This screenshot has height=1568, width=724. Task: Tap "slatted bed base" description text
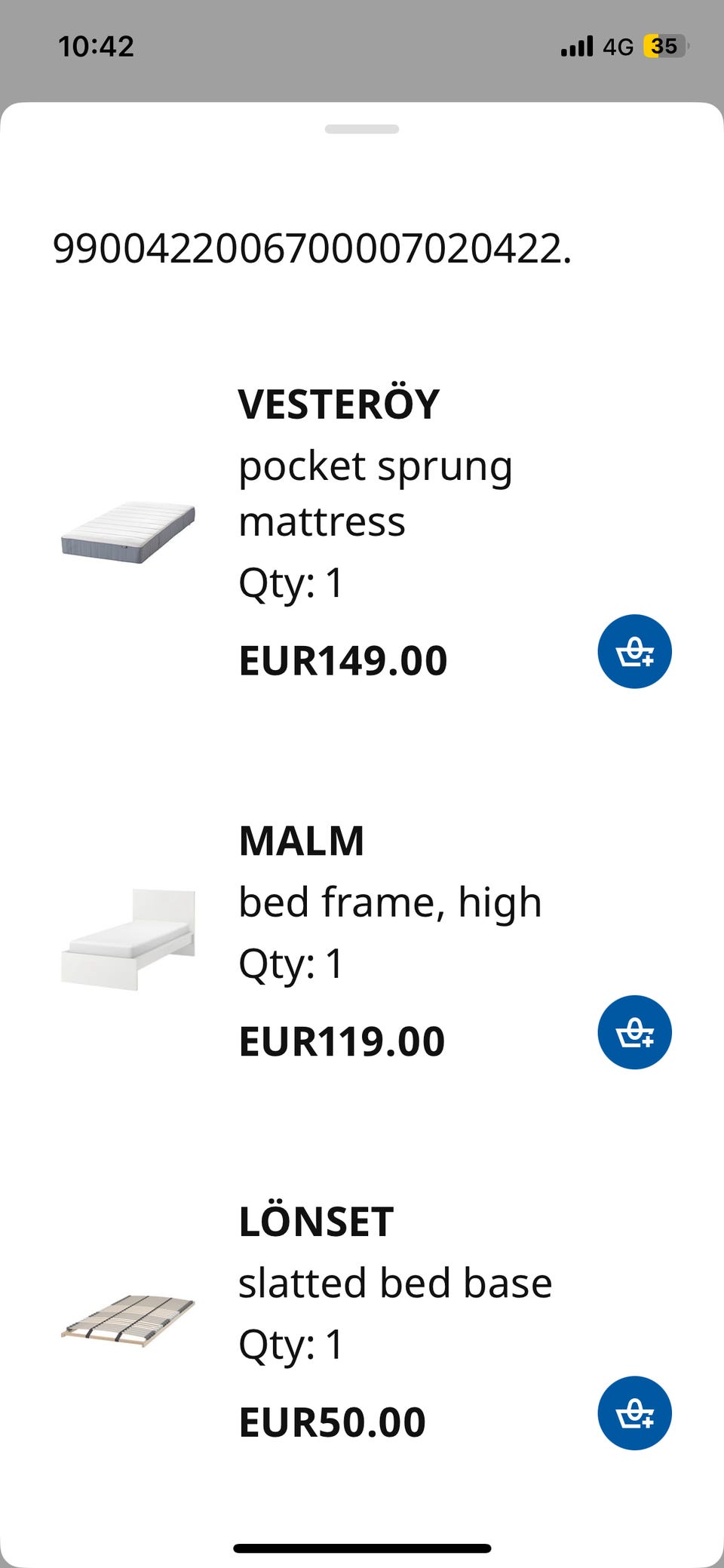pos(395,1283)
